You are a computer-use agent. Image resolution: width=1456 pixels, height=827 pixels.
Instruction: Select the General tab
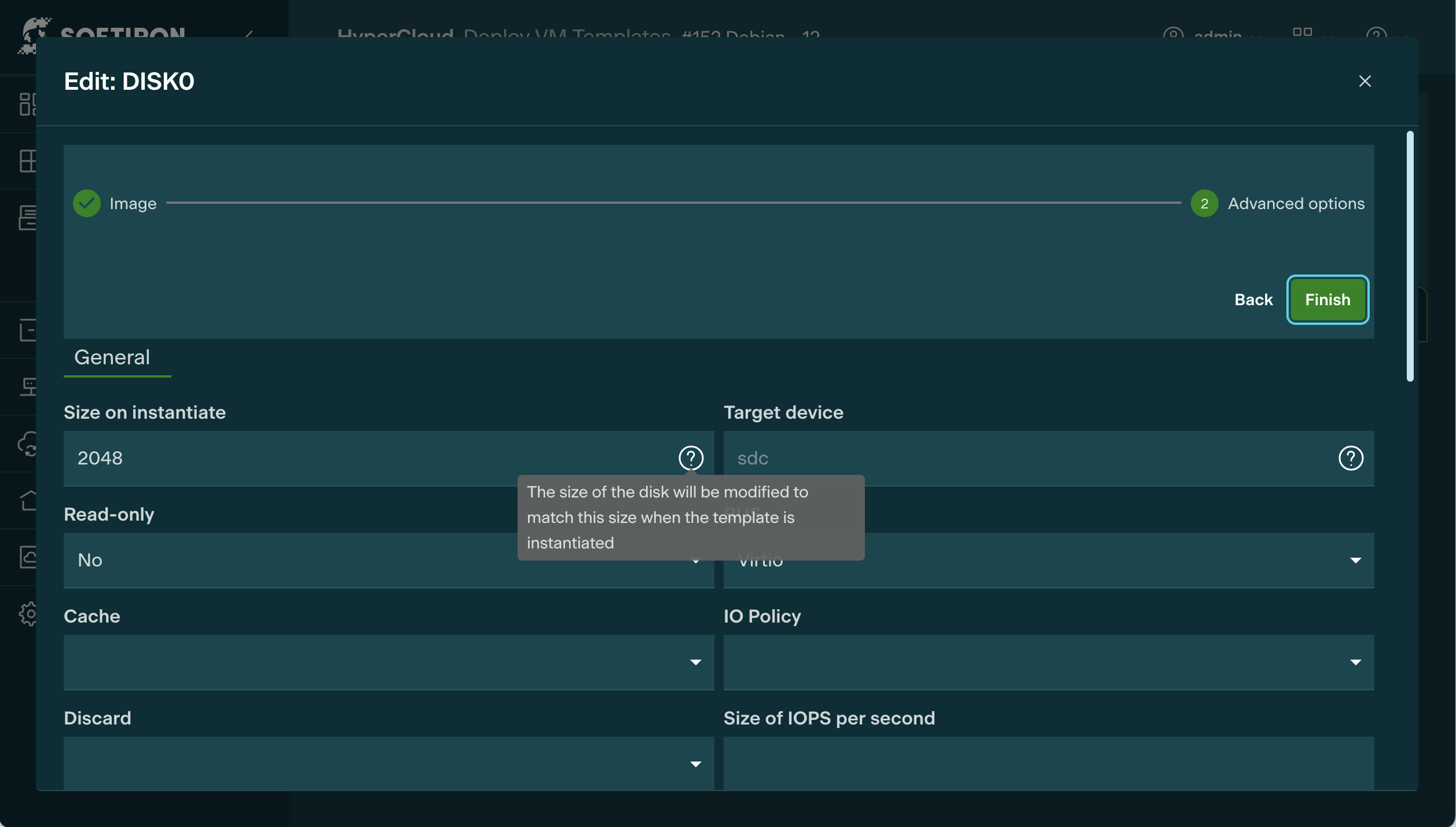coord(112,357)
